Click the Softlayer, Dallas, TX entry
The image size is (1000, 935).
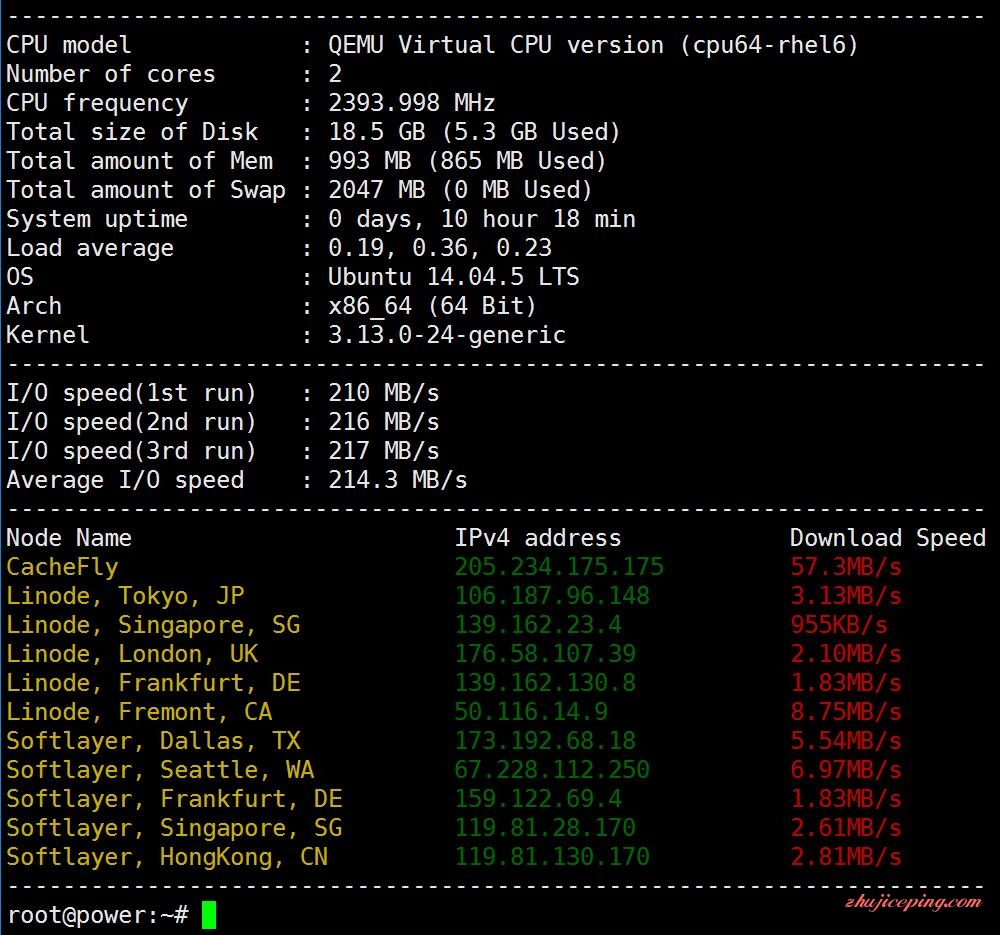[153, 740]
